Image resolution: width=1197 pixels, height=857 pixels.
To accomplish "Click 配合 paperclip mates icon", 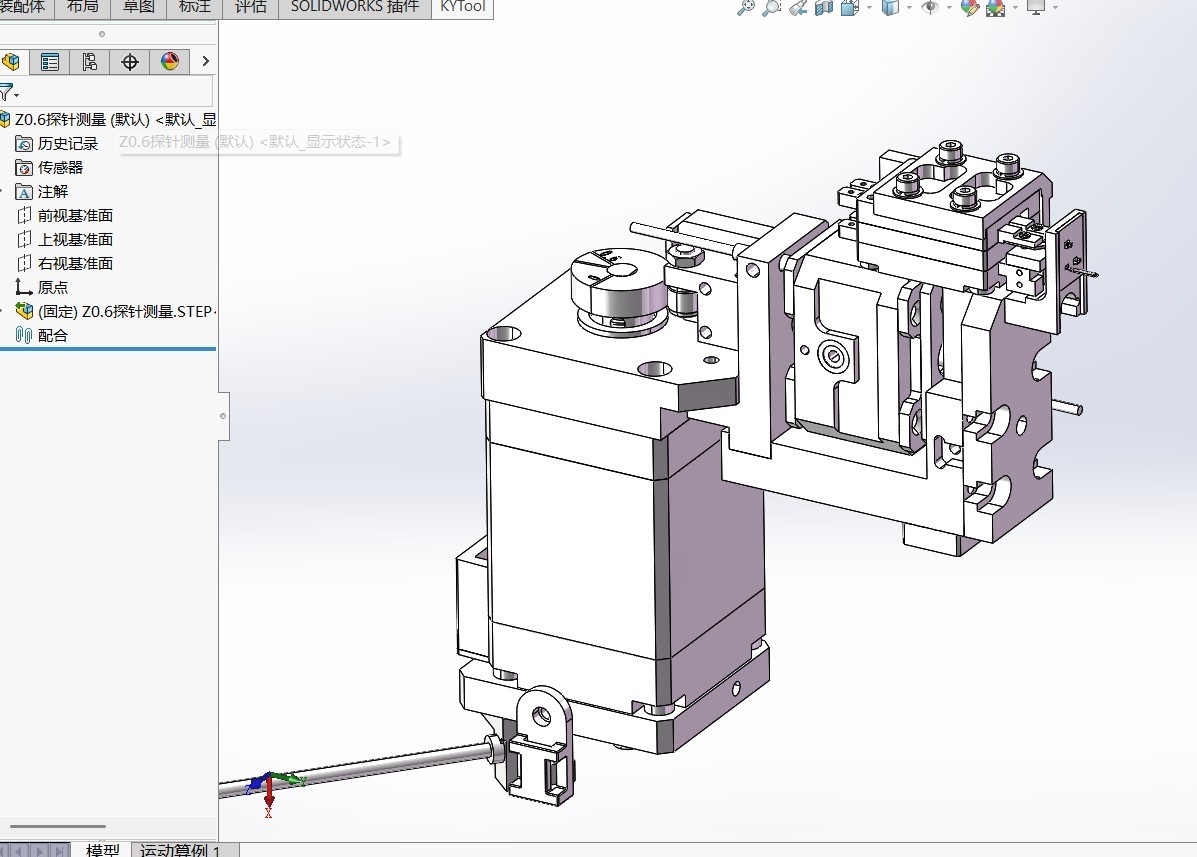I will coord(24,335).
